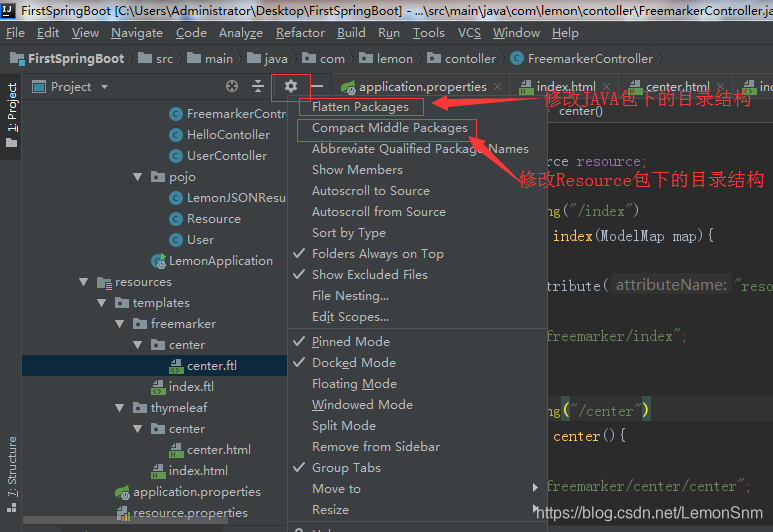Open the 1: Project side tool window
This screenshot has width=773, height=532.
coord(12,115)
